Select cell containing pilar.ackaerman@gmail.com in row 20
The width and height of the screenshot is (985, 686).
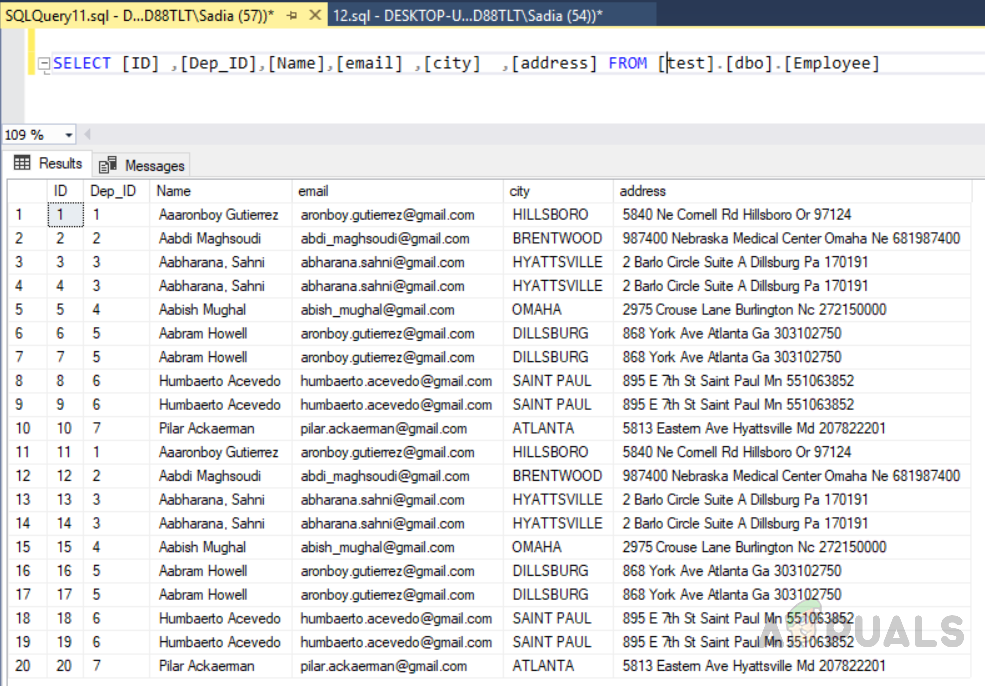(384, 666)
